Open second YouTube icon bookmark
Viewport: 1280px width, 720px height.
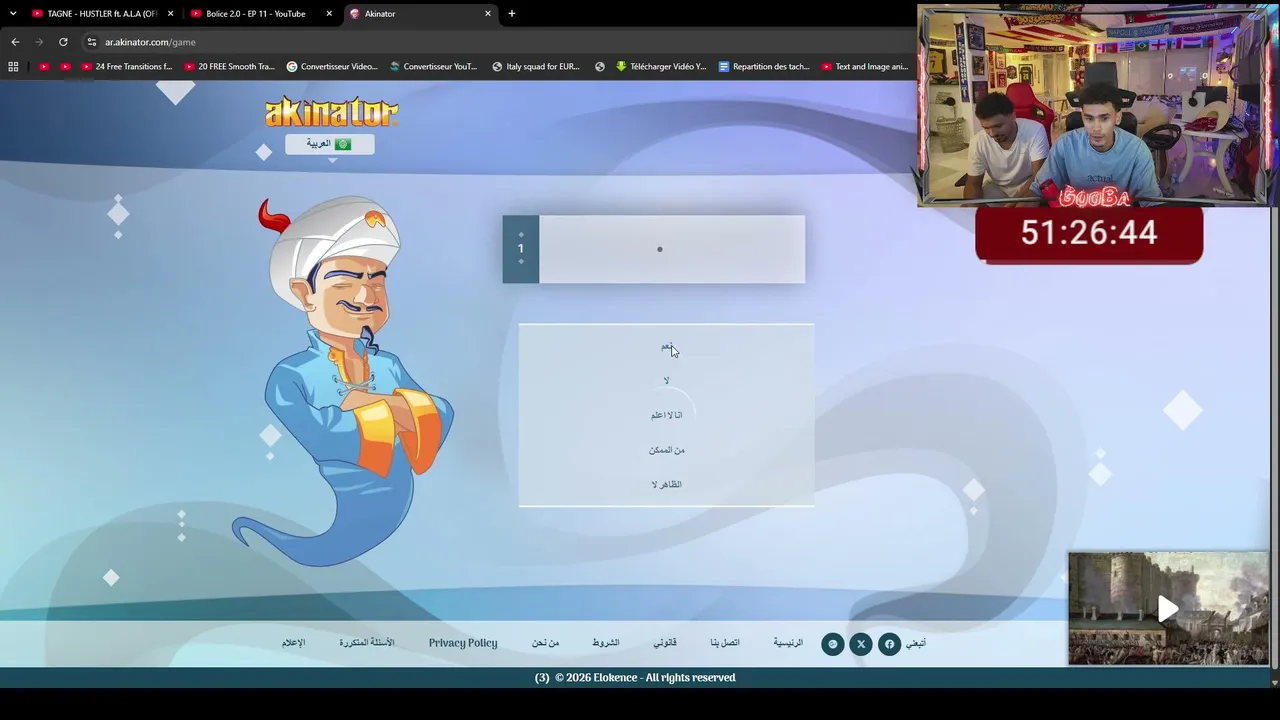[65, 67]
